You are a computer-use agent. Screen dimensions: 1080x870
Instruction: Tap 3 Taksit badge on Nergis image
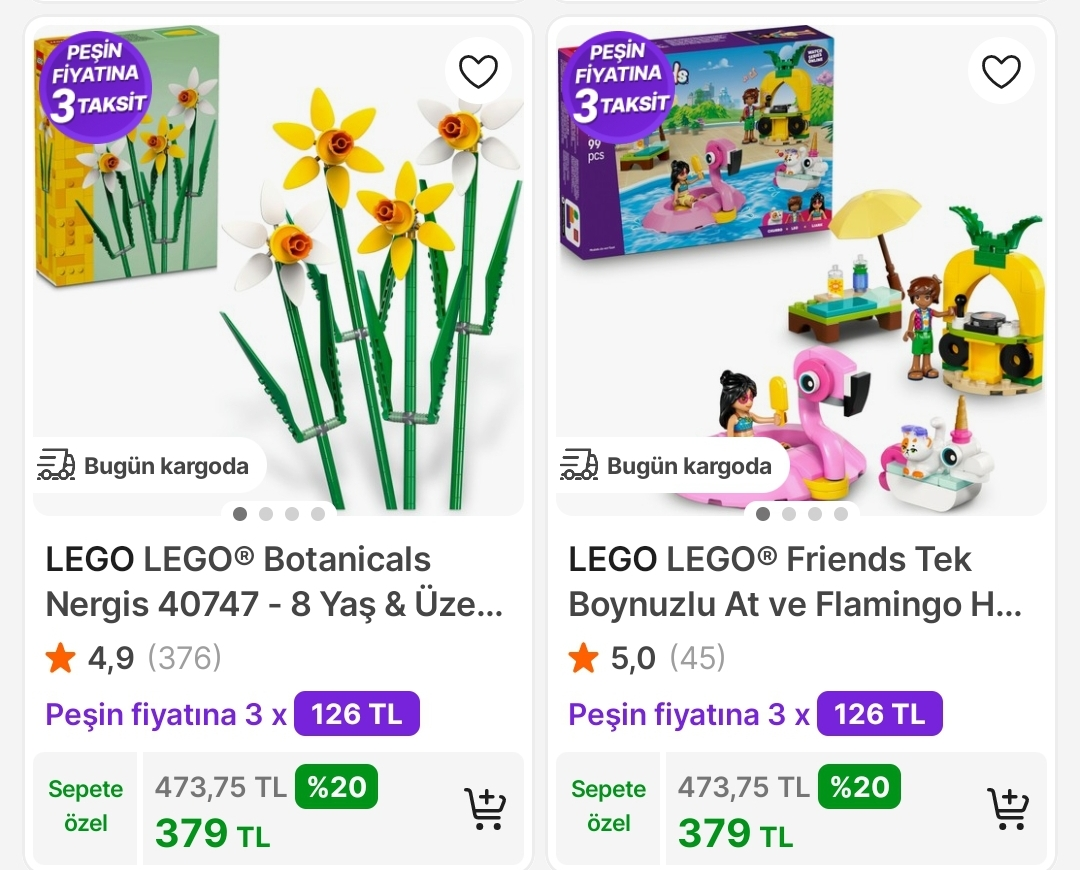(x=95, y=78)
